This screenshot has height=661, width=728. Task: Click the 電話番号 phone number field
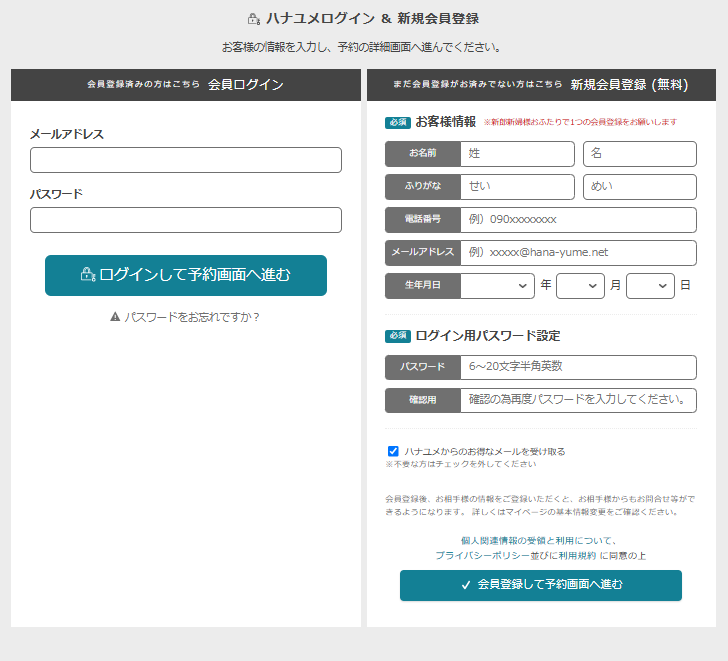(x=578, y=220)
